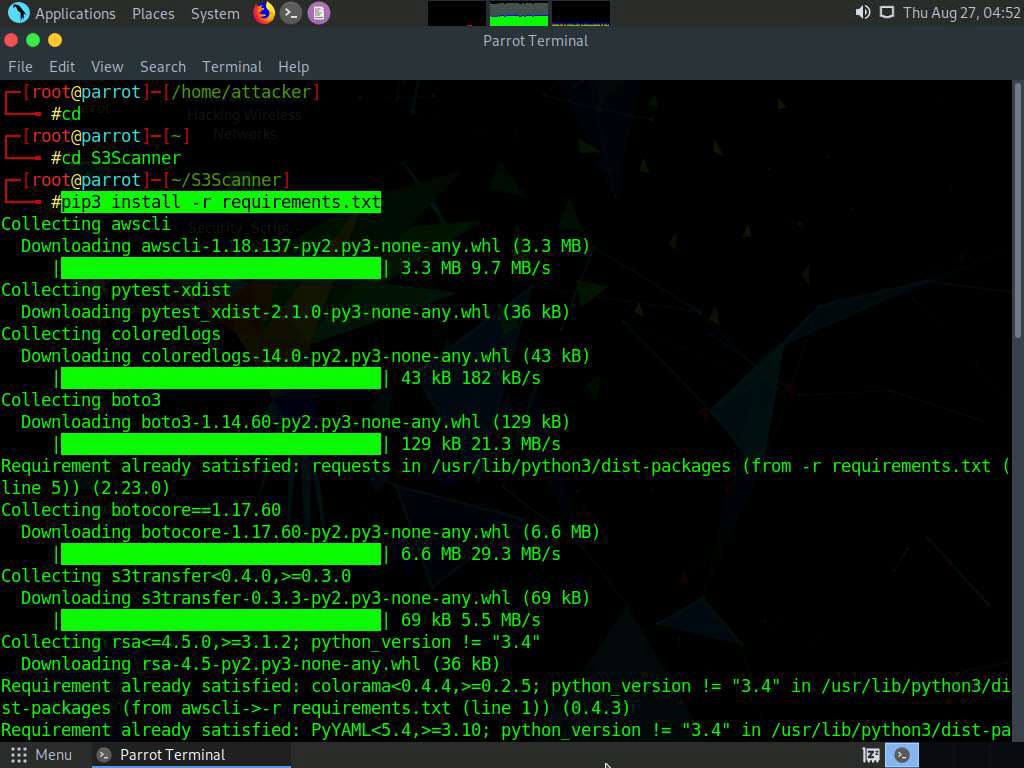Open the File menu
This screenshot has height=768, width=1024.
pos(20,67)
